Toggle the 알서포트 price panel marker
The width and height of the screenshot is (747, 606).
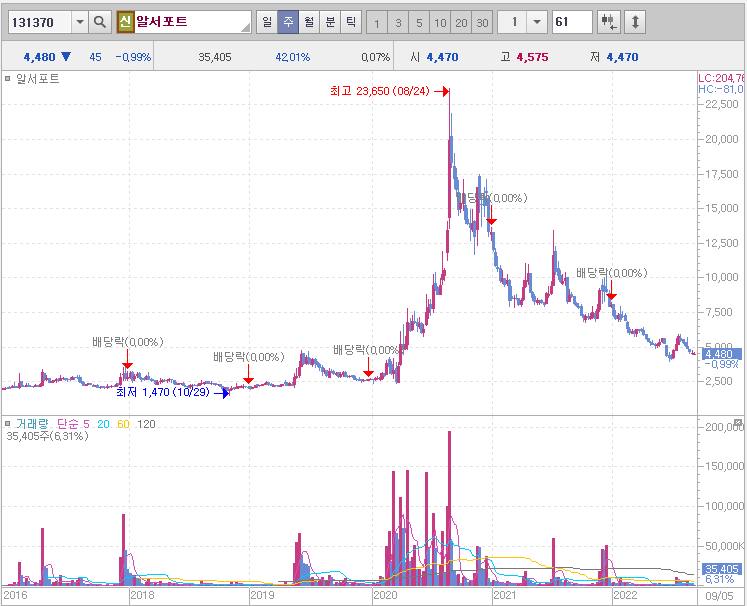(7, 79)
